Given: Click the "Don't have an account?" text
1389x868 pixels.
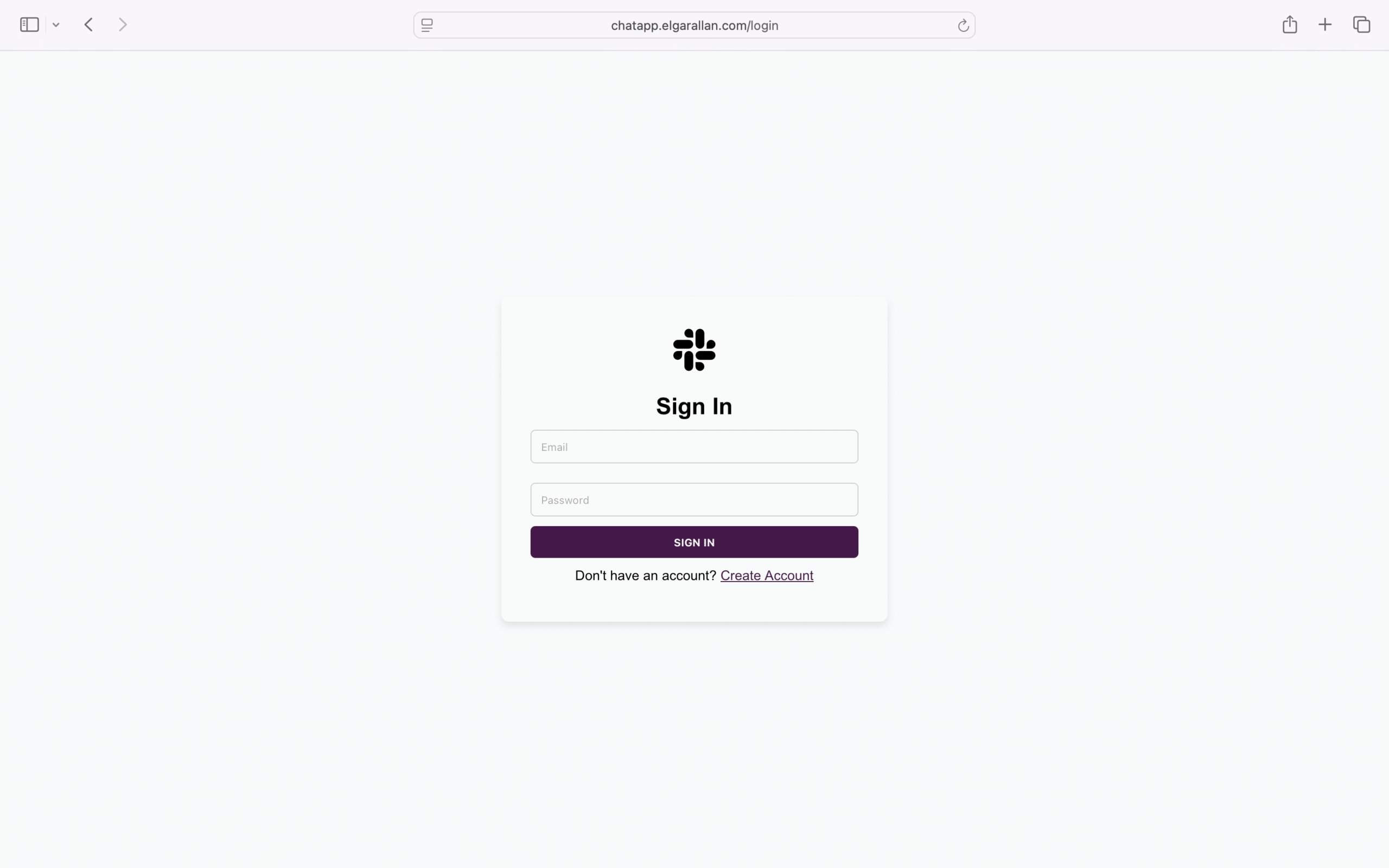Looking at the screenshot, I should click(646, 575).
